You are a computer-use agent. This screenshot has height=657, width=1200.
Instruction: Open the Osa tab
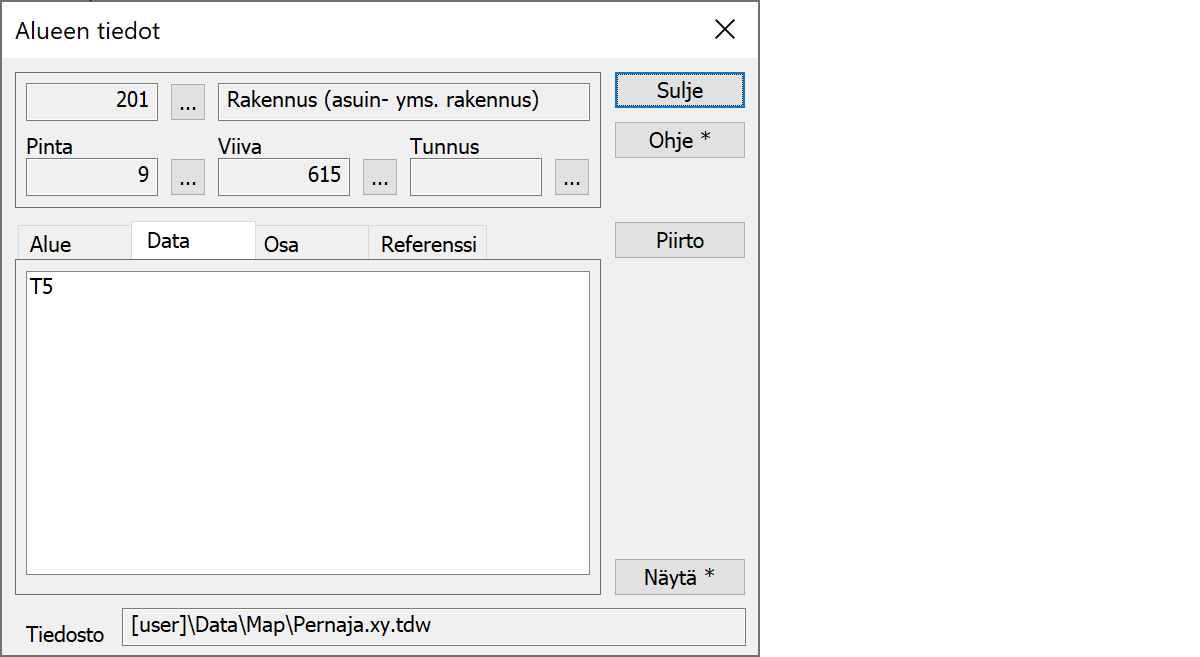(x=281, y=244)
